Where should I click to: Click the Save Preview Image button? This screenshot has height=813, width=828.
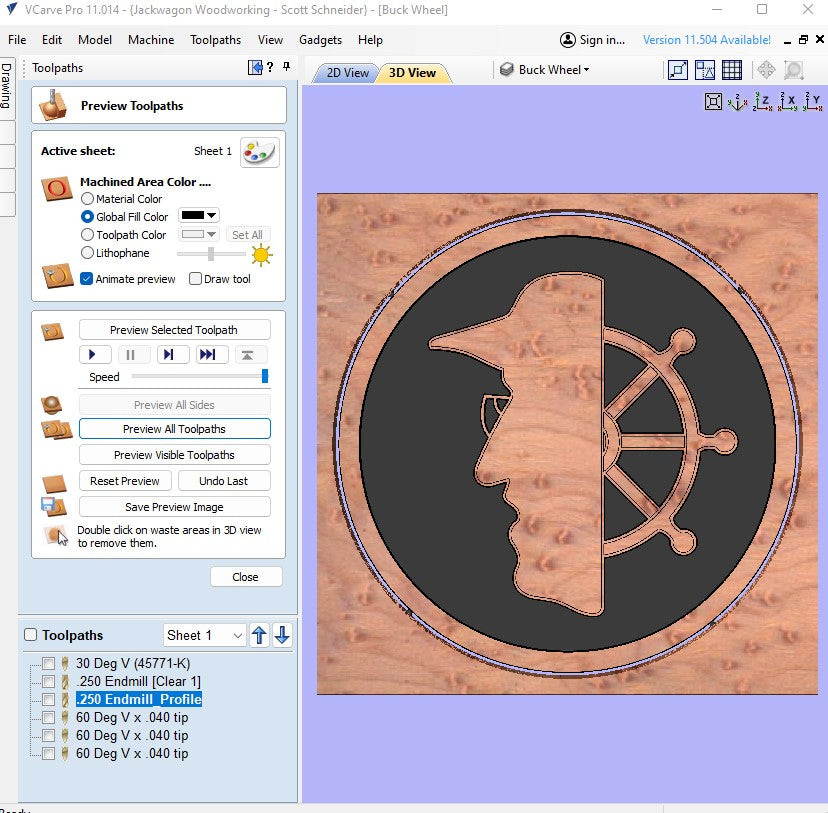(174, 507)
